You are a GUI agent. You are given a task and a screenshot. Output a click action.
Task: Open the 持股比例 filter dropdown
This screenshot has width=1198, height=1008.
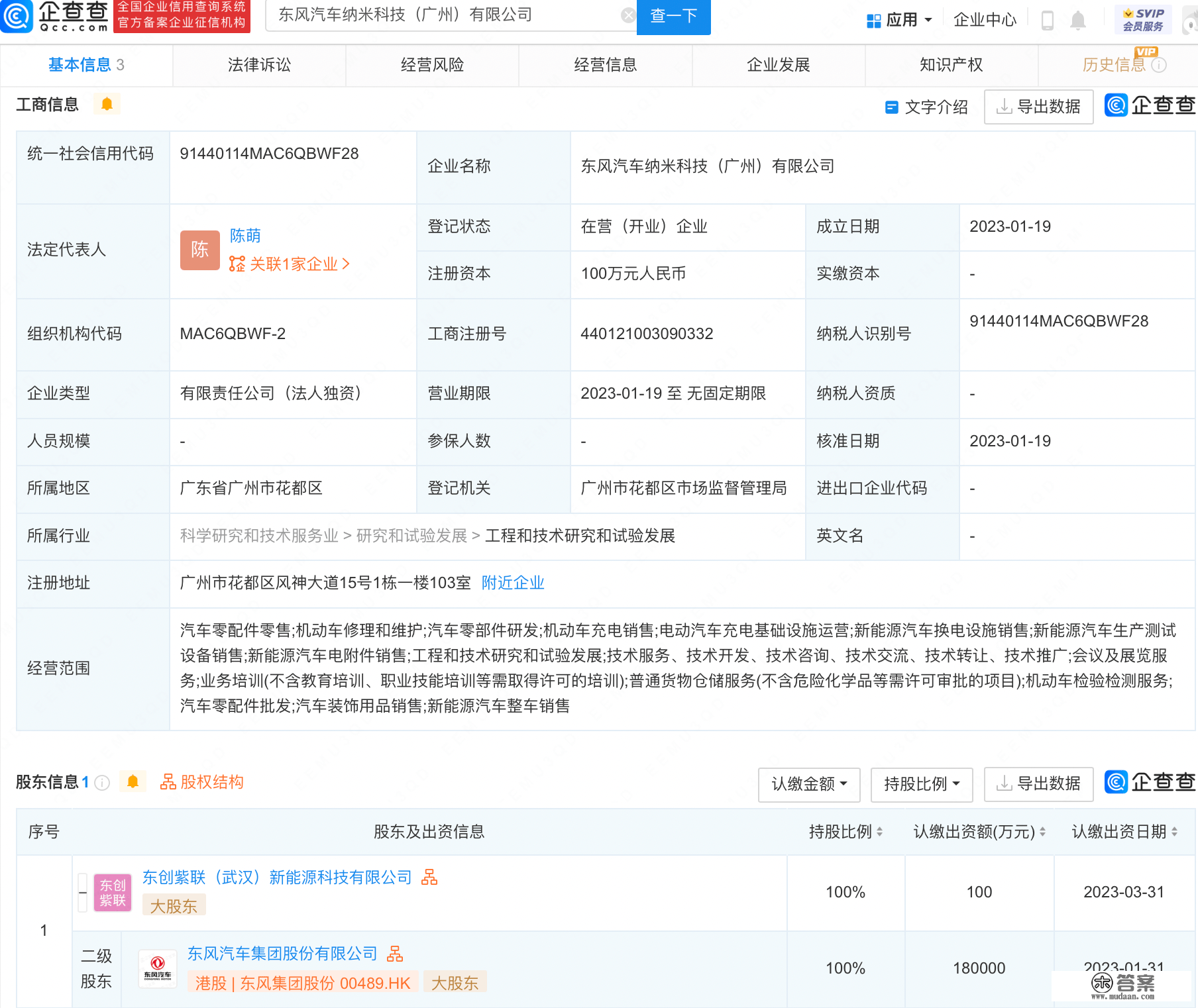922,784
